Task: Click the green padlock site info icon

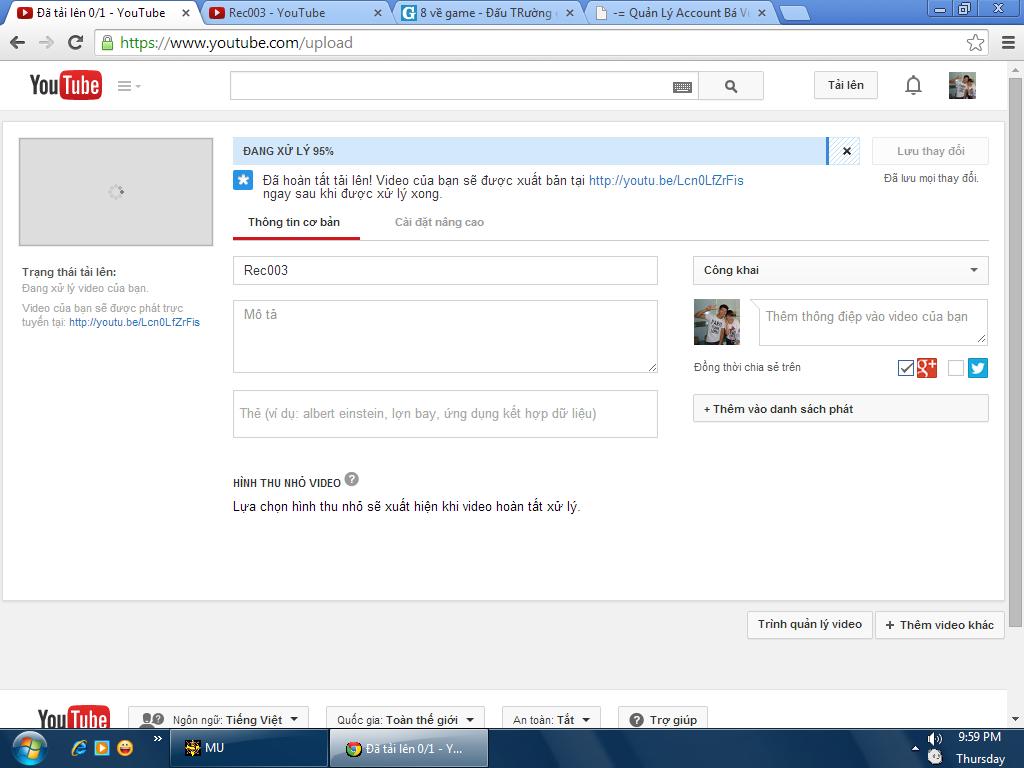Action: click(107, 42)
